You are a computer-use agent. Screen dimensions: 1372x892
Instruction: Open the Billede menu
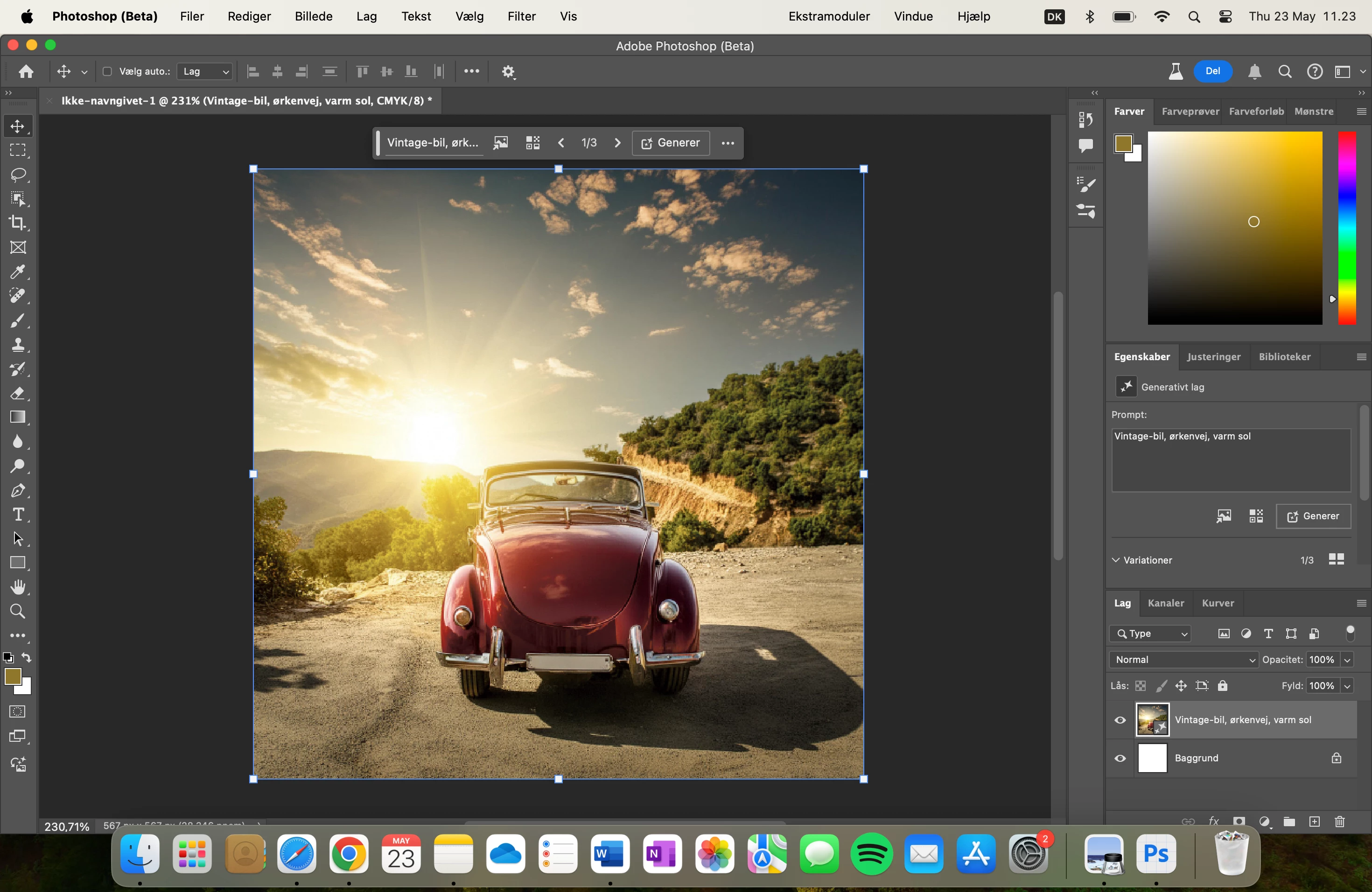click(x=313, y=16)
